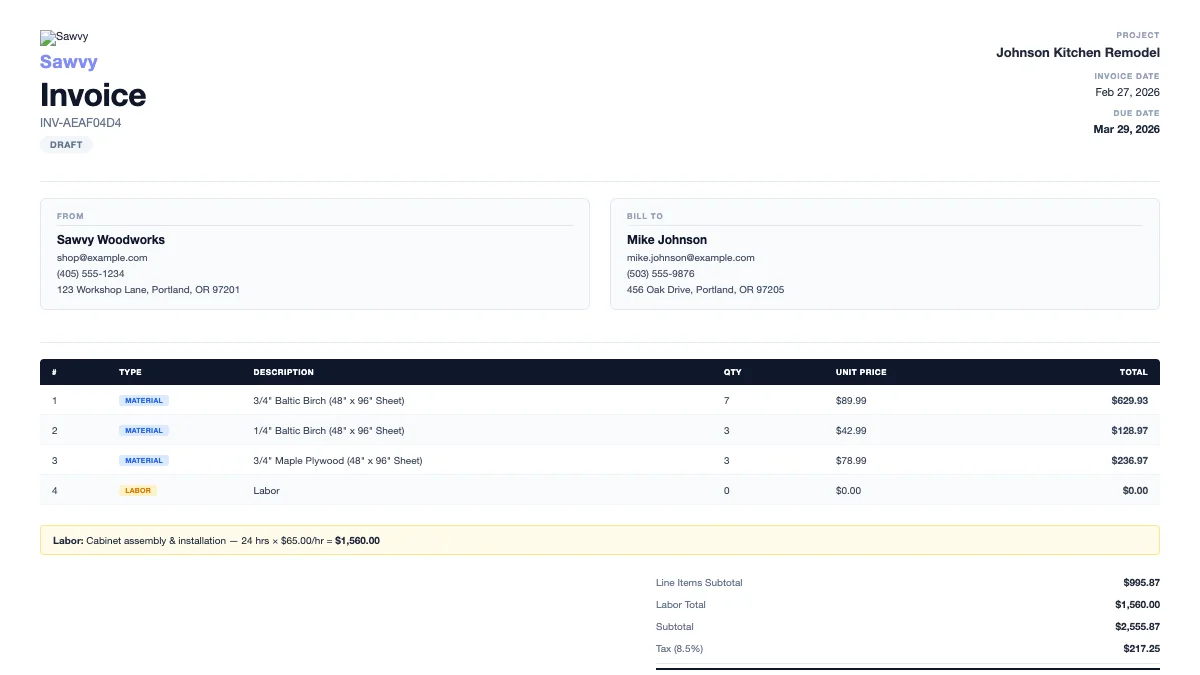Select the UNIT PRICE column header
Viewport: 1200px width, 675px height.
click(860, 371)
